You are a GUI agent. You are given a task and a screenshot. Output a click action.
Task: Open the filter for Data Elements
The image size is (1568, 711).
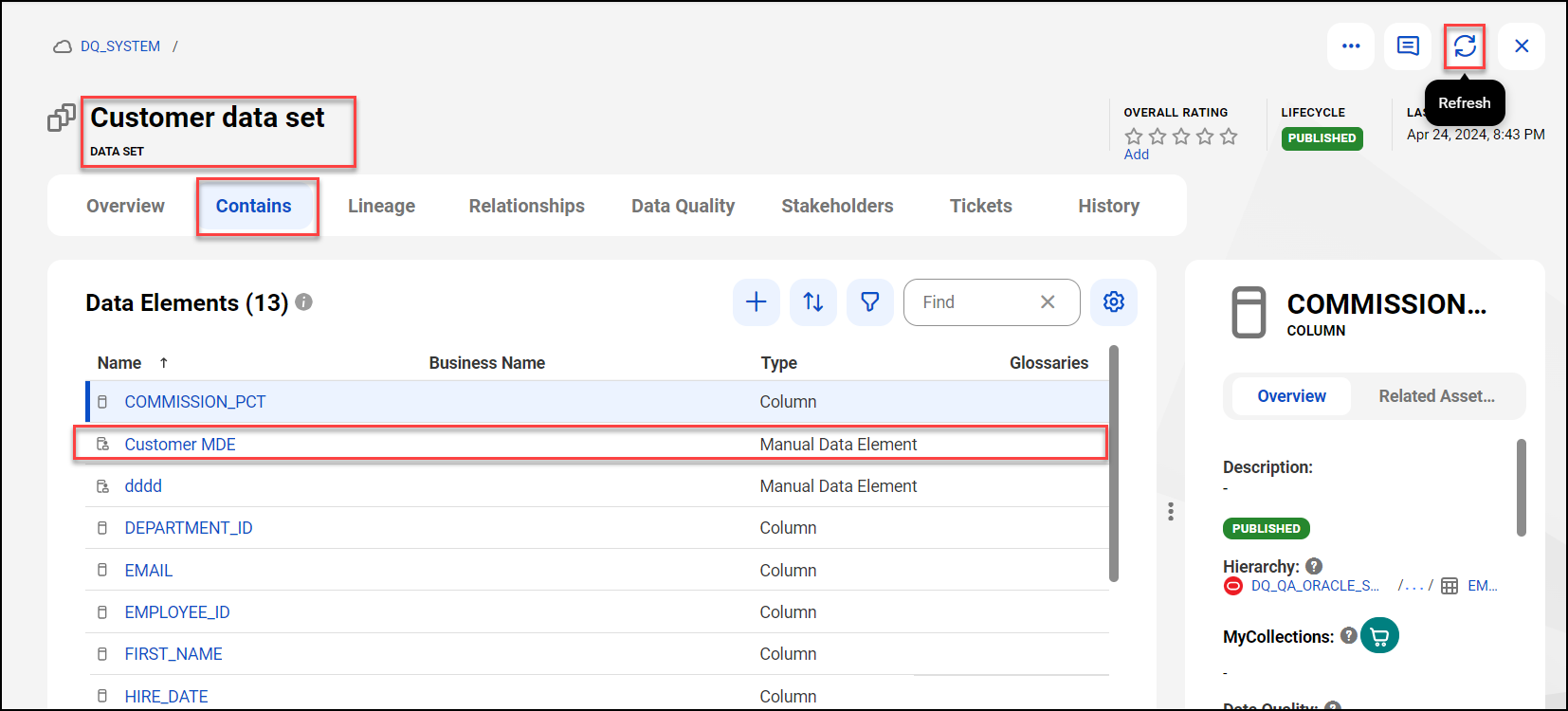point(870,302)
